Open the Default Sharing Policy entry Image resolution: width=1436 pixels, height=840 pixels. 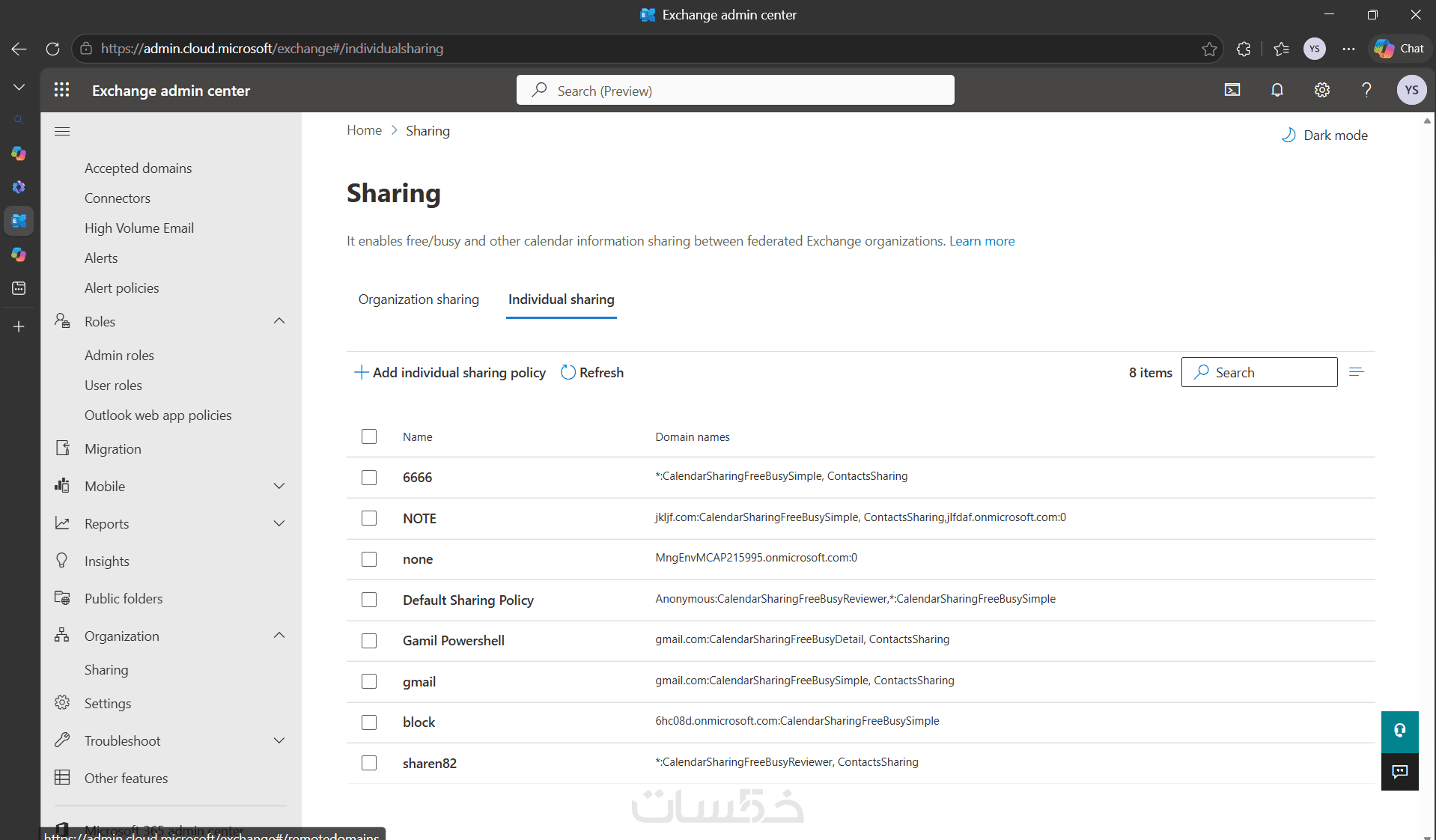point(468,600)
